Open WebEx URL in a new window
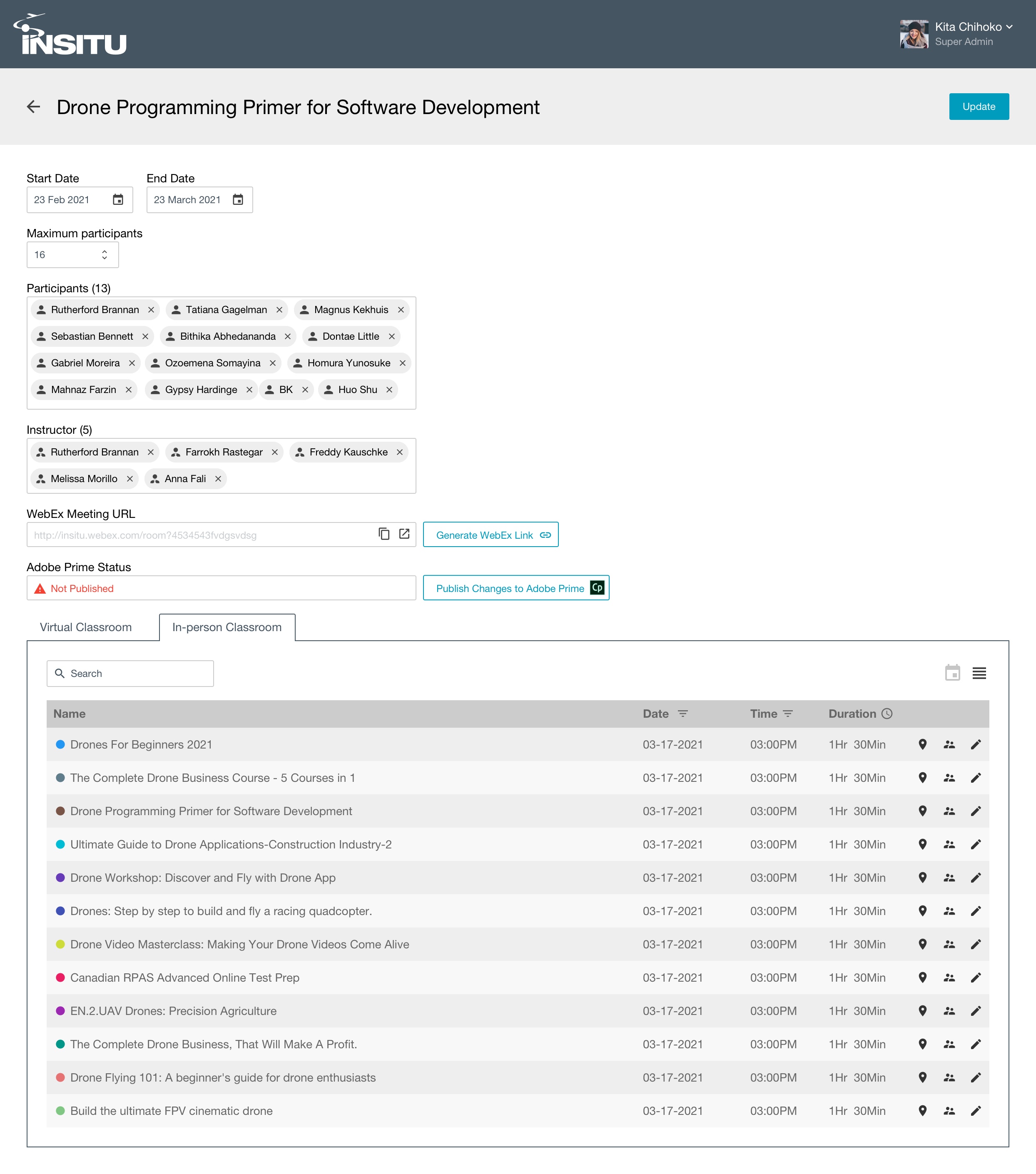 (404, 534)
